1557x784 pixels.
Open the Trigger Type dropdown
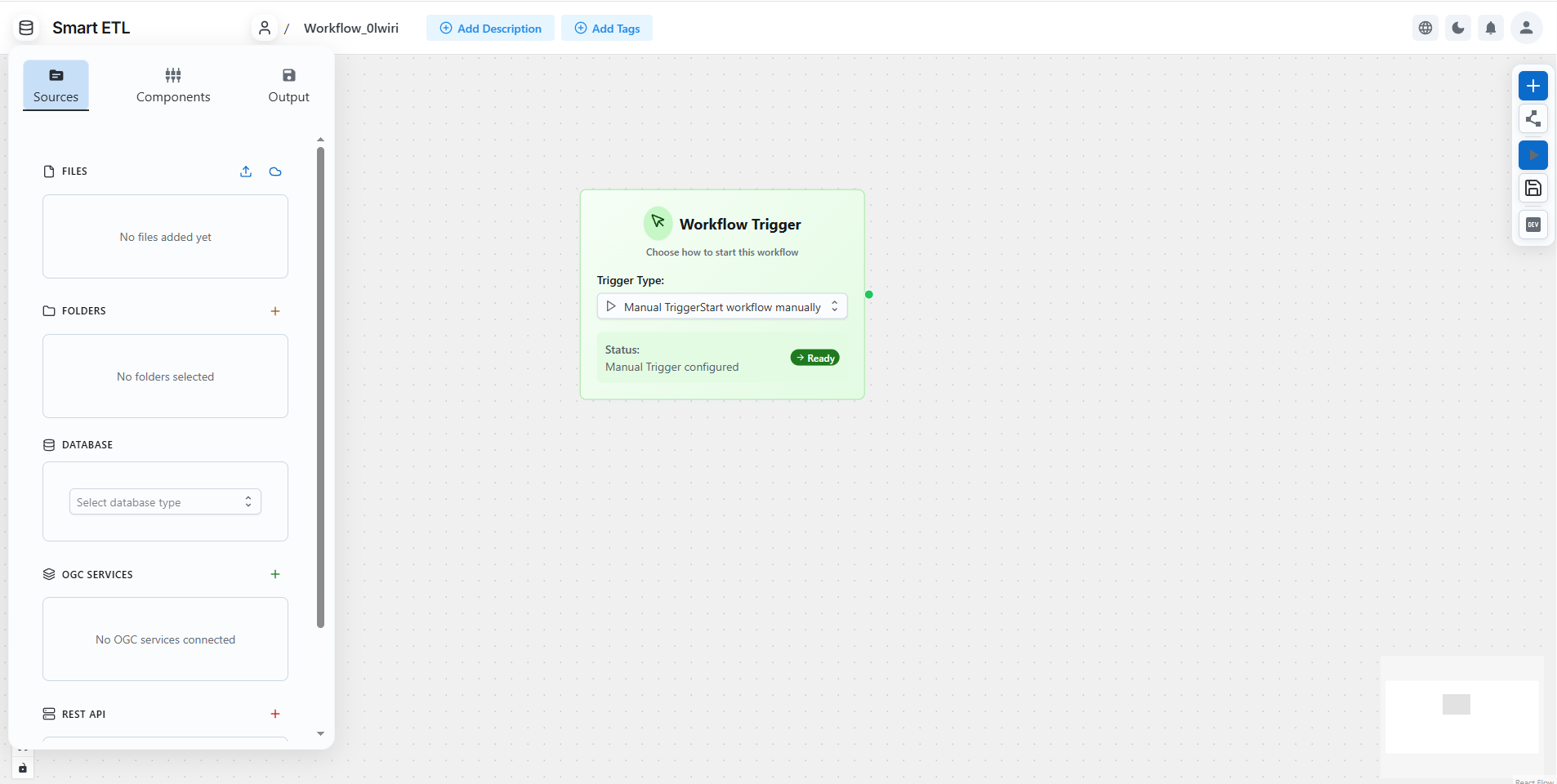tap(721, 306)
